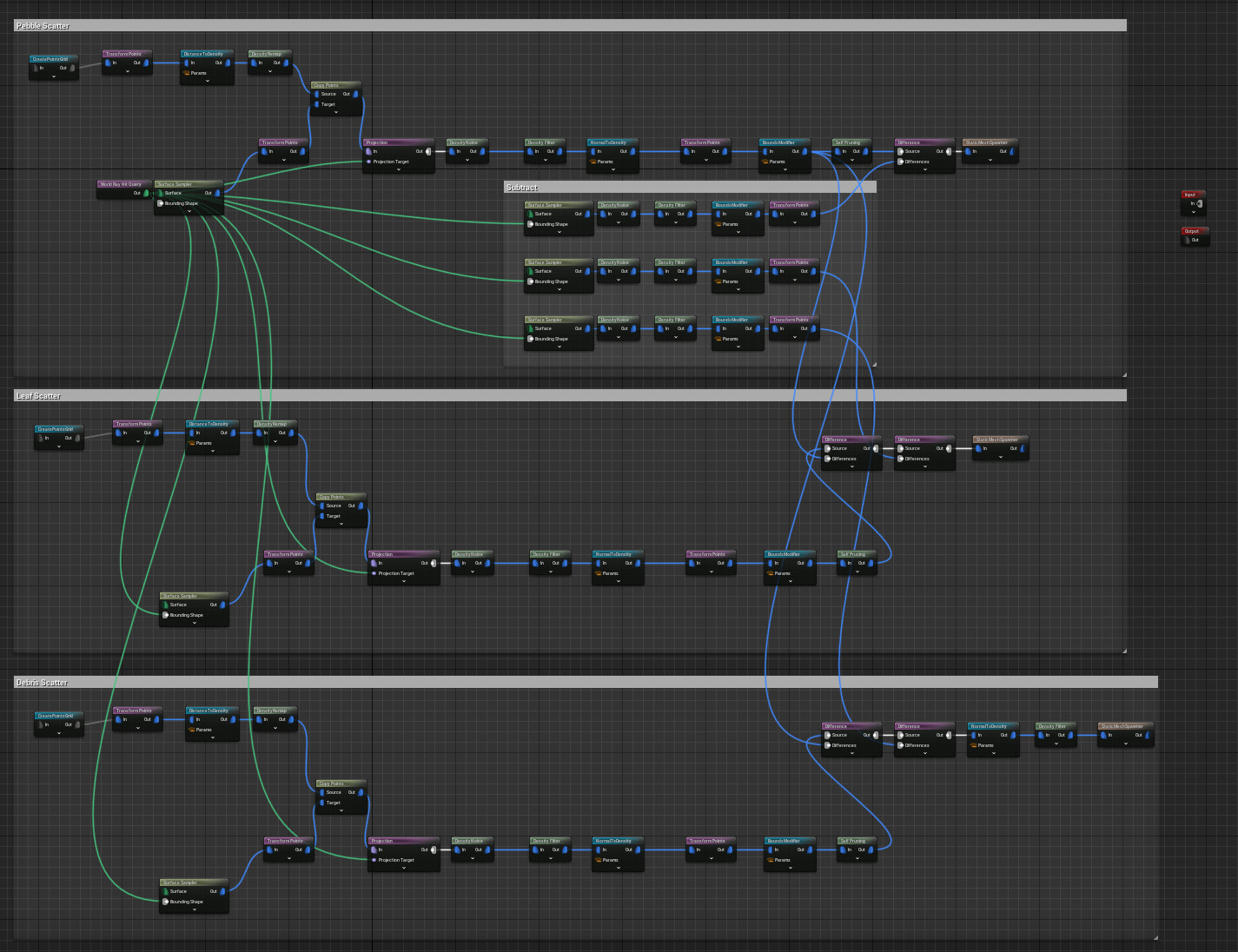Viewport: 1238px width, 952px height.
Task: Expand Copy Points node in Pebble Scatter
Action: pyautogui.click(x=336, y=112)
